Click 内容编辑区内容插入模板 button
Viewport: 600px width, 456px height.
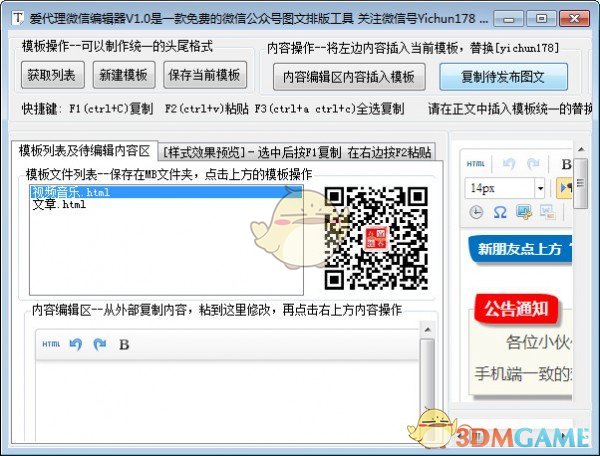(x=349, y=77)
